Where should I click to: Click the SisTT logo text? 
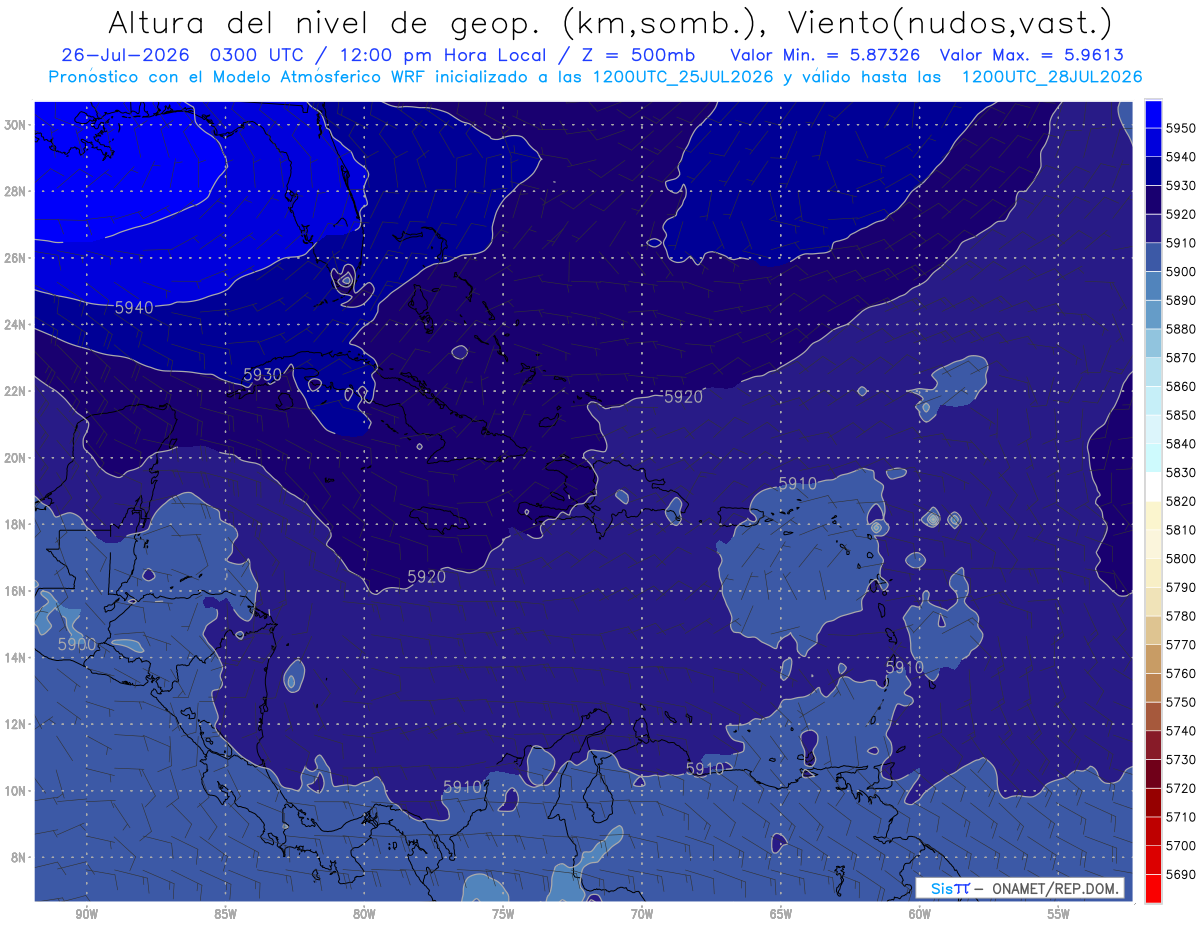tap(949, 889)
